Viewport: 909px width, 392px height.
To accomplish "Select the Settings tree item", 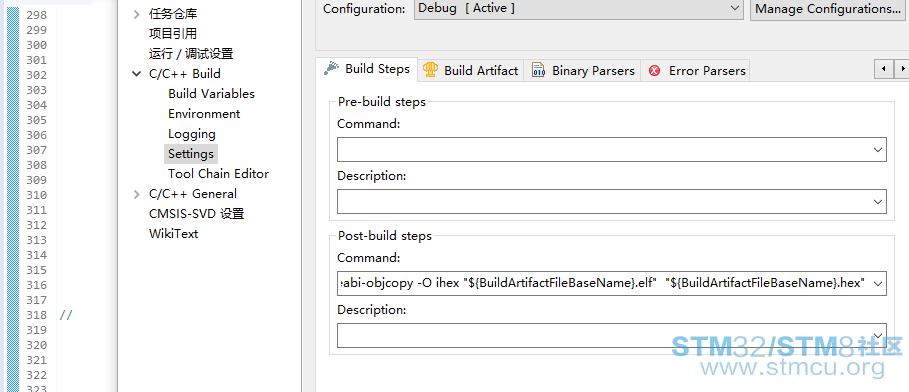I will click(191, 154).
